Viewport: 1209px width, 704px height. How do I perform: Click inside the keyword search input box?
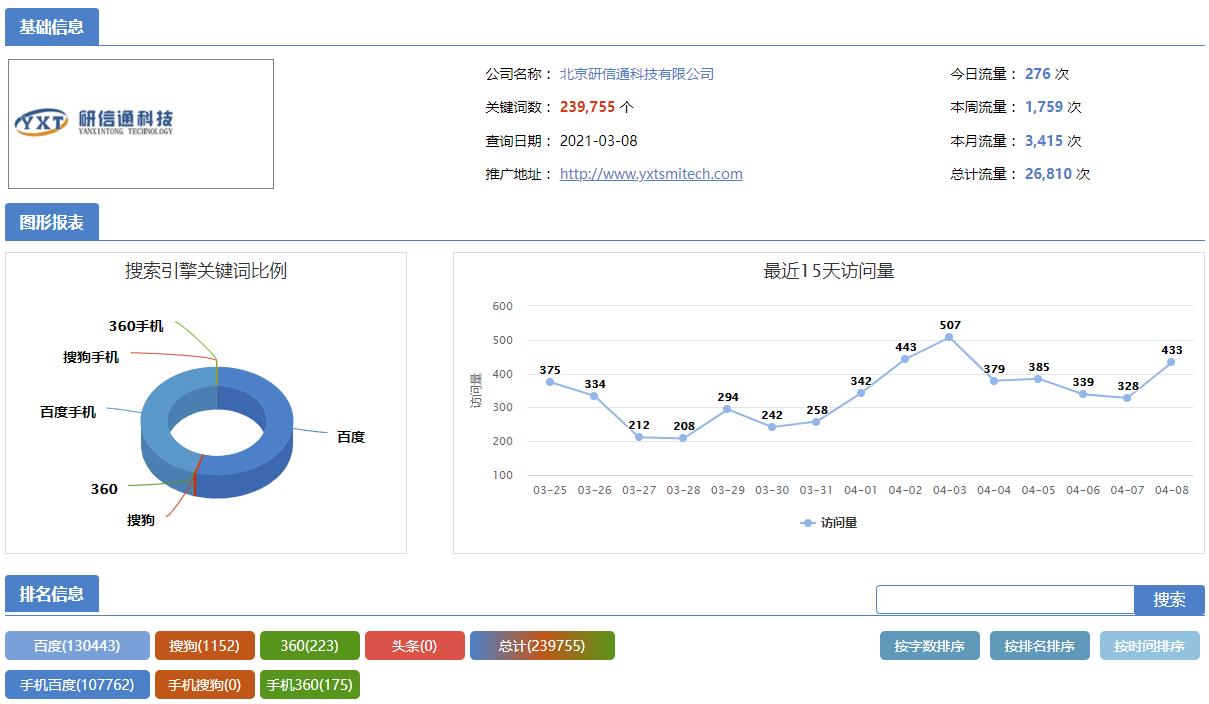coord(1005,598)
